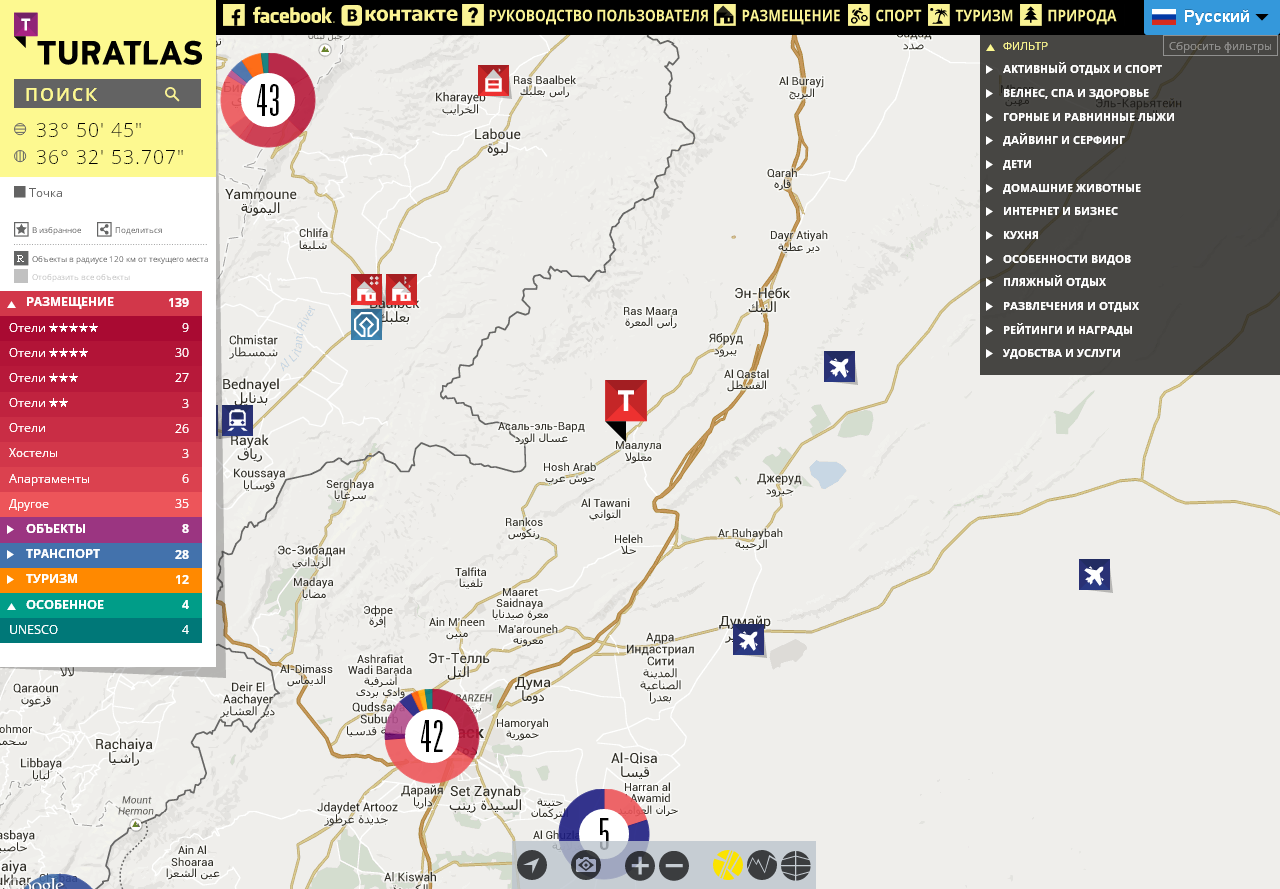Select the Апартаменты row
This screenshot has width=1280, height=889.
[x=101, y=479]
